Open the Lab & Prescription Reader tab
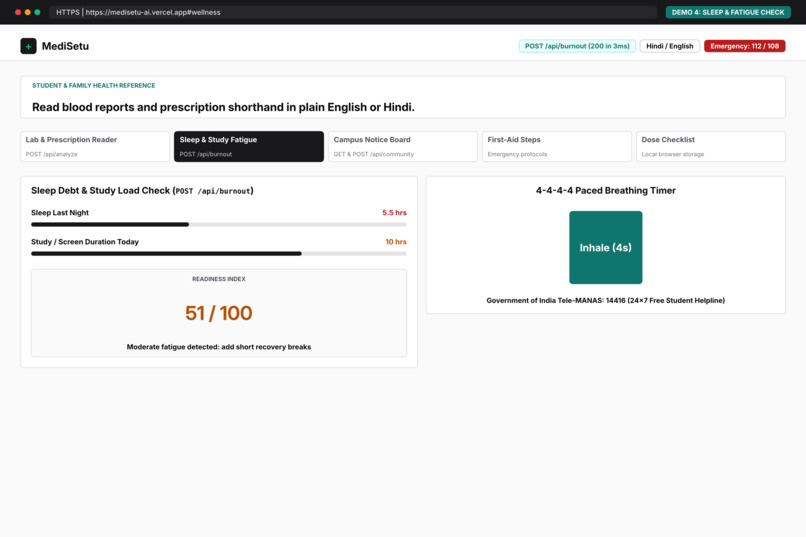 pos(95,146)
